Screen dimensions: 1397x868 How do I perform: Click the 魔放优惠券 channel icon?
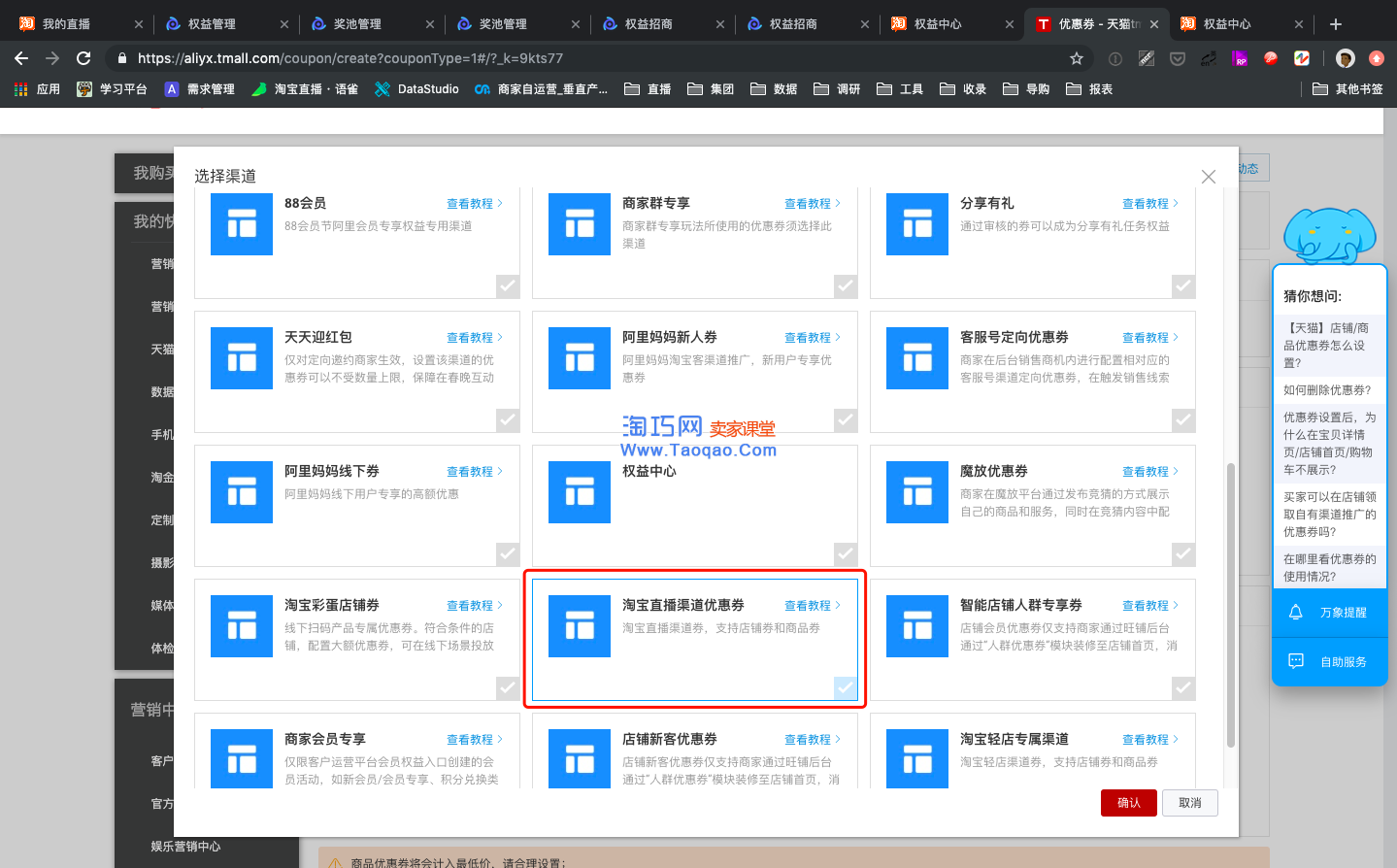[917, 492]
